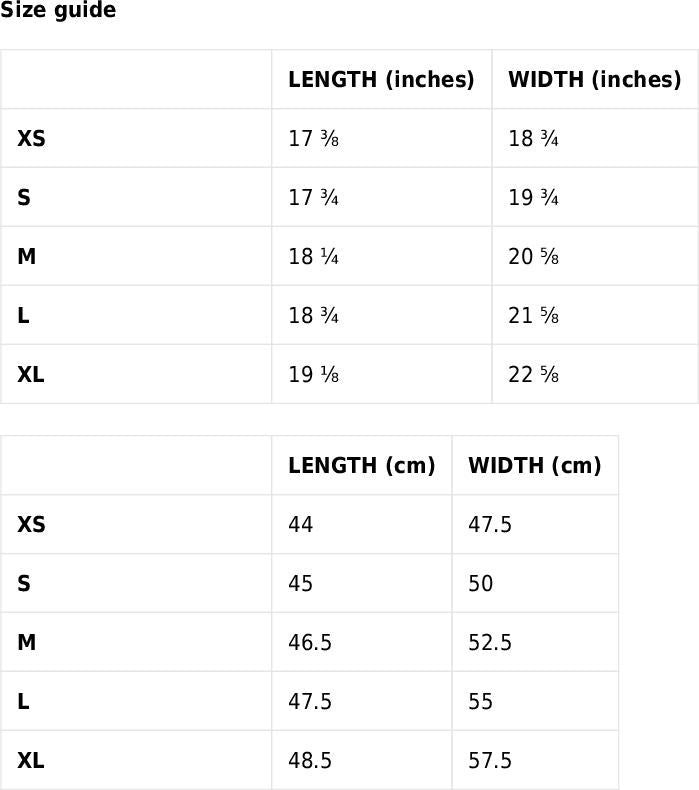Click the 21 ⅝ width cell
The image size is (699, 790).
[x=533, y=316]
